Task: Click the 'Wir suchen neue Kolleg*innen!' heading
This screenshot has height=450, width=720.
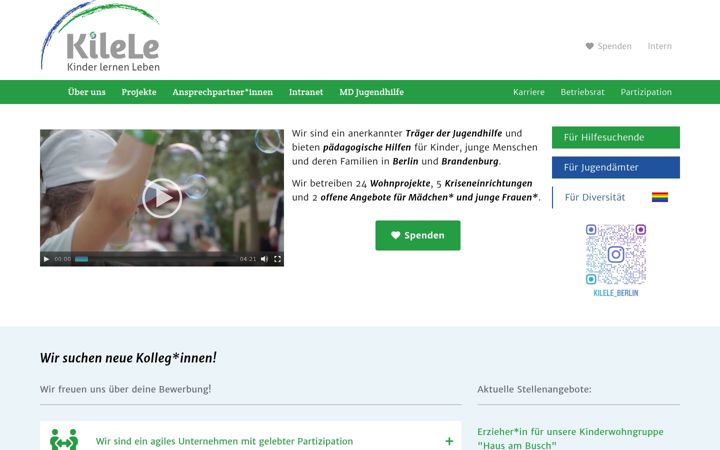Action: (128, 358)
